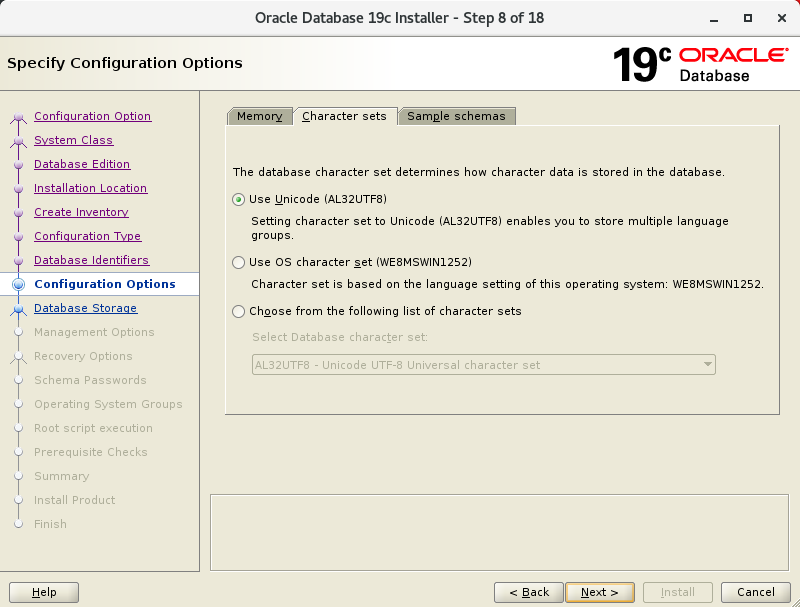Click the Schema Passwords step text

click(90, 380)
